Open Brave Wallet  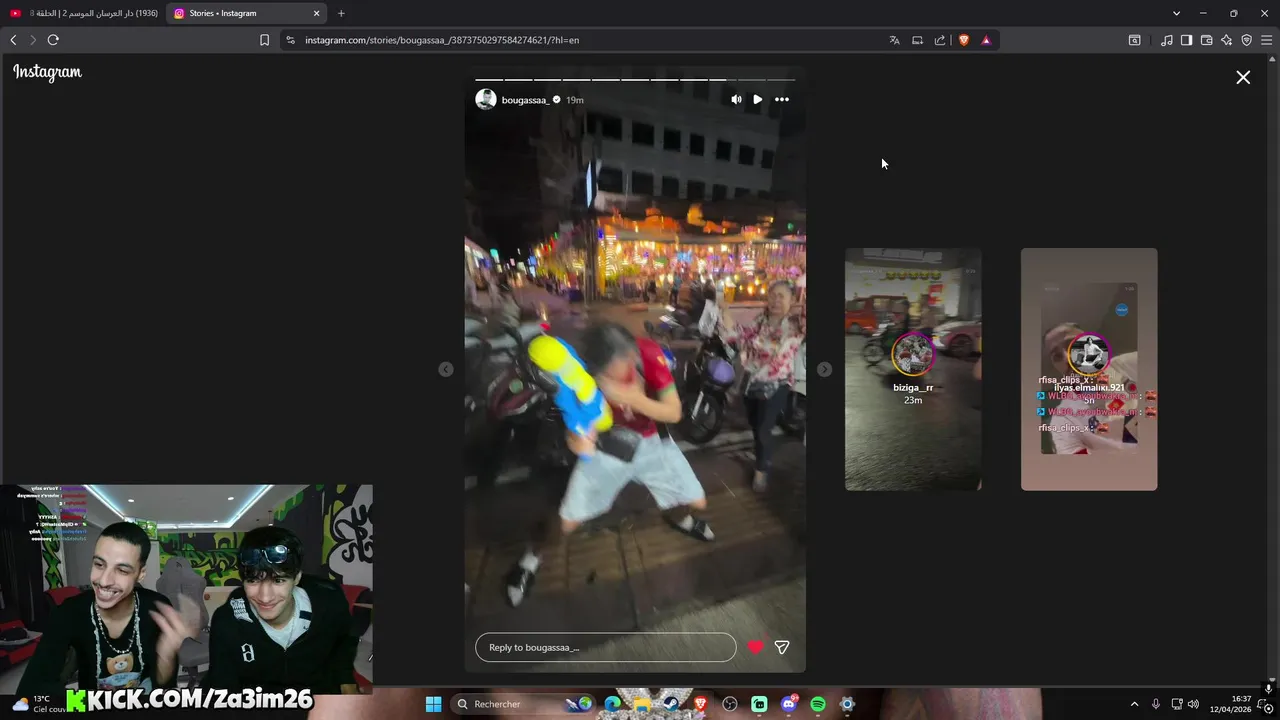[x=1206, y=40]
